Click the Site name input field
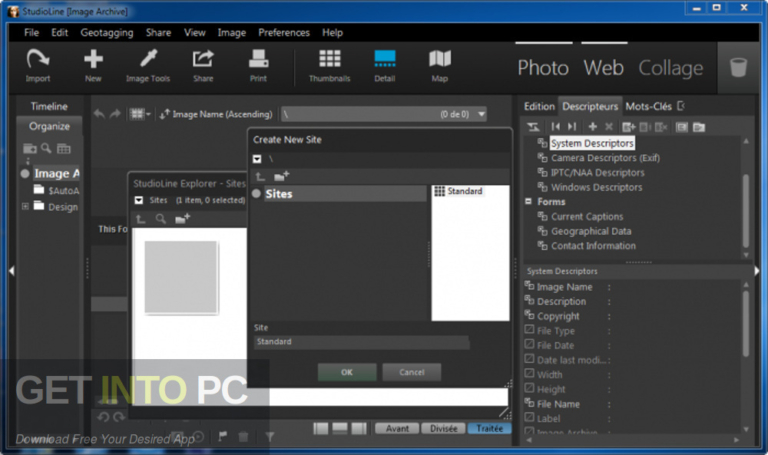The width and height of the screenshot is (768, 455). pyautogui.click(x=361, y=342)
